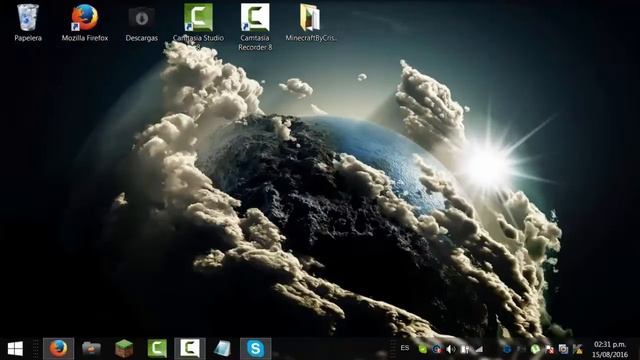This screenshot has height=360, width=640.
Task: Click the Mozilla Firefox icon label
Action: (85, 38)
